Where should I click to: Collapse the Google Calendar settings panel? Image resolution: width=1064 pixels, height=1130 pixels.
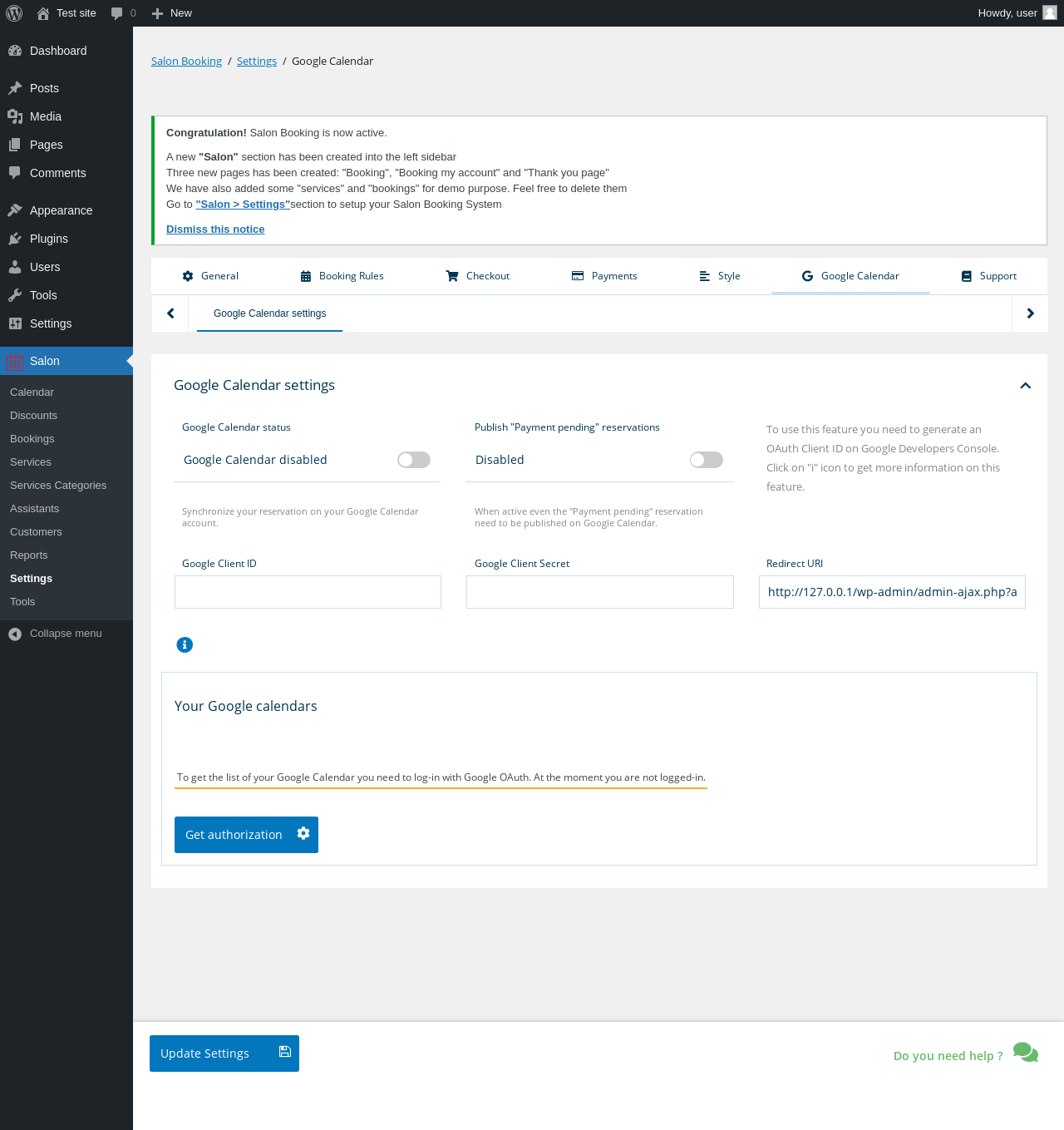pos(1025,386)
